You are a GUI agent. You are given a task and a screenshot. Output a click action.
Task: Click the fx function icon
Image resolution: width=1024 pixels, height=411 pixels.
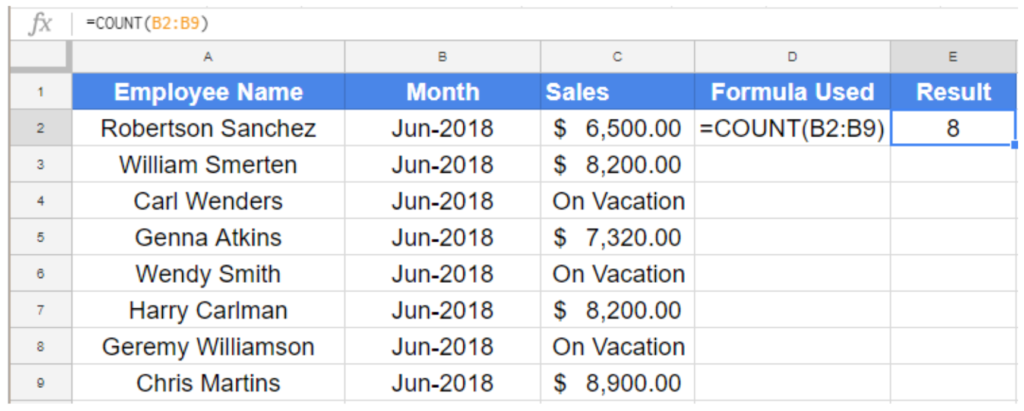coord(39,23)
